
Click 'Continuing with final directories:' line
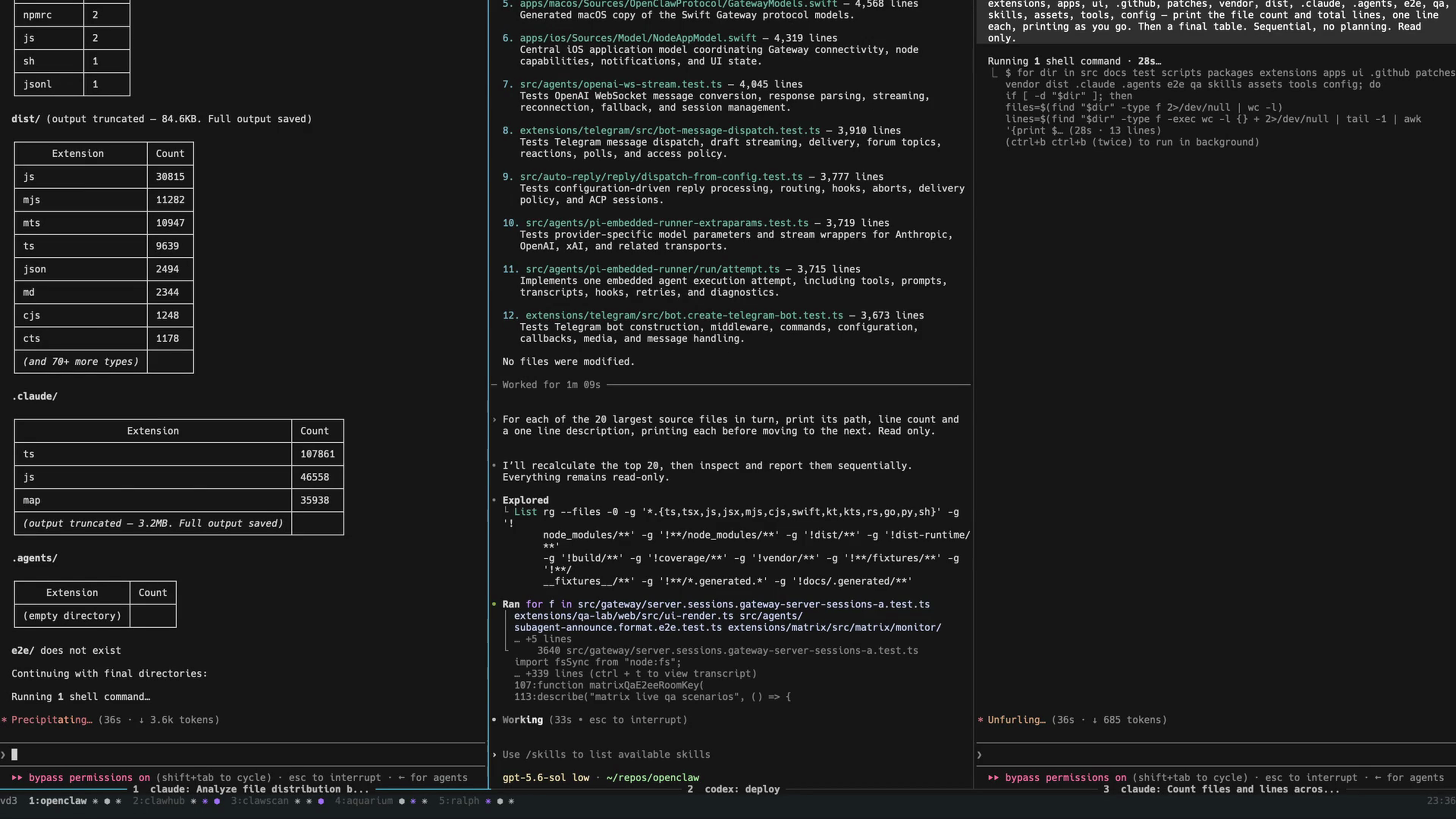pos(109,674)
